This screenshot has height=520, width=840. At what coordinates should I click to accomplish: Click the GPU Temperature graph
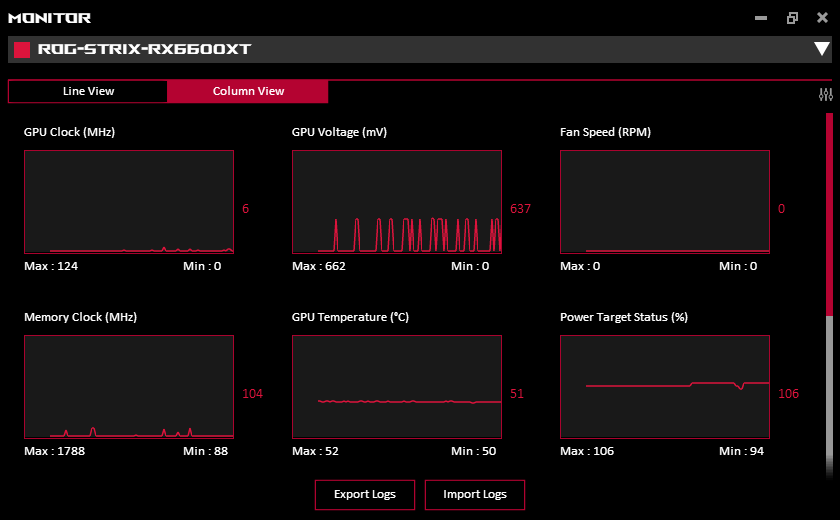397,387
